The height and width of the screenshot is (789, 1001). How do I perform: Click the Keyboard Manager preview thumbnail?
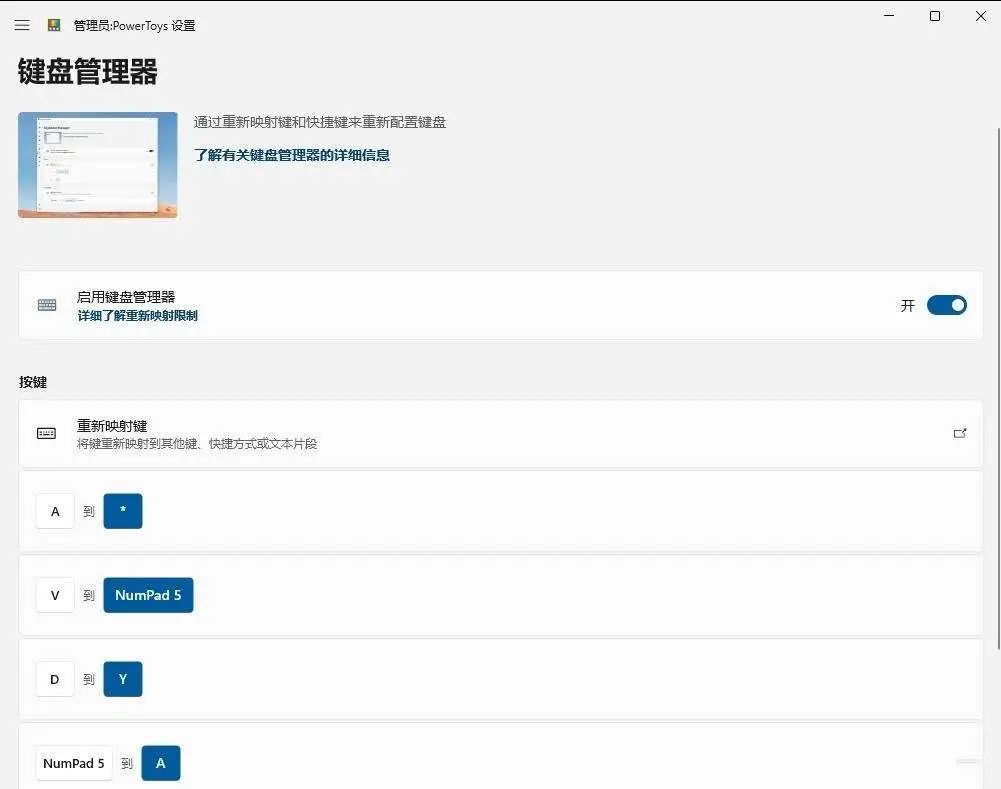(98, 165)
